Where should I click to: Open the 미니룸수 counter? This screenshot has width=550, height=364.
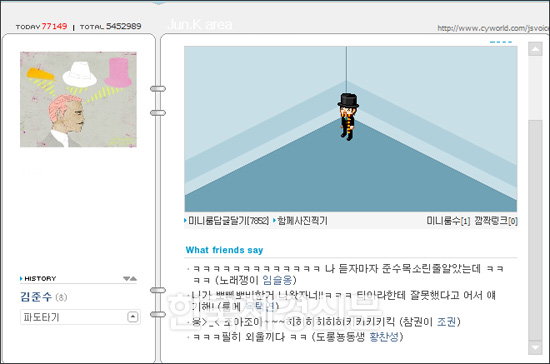coord(448,221)
